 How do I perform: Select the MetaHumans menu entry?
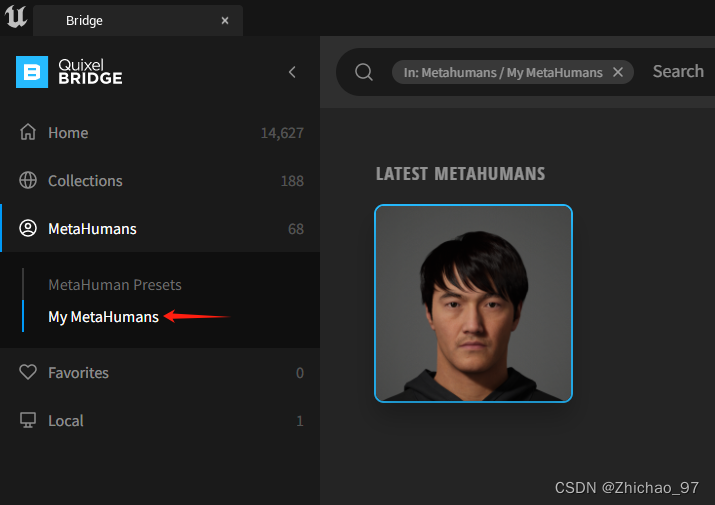tap(160, 229)
